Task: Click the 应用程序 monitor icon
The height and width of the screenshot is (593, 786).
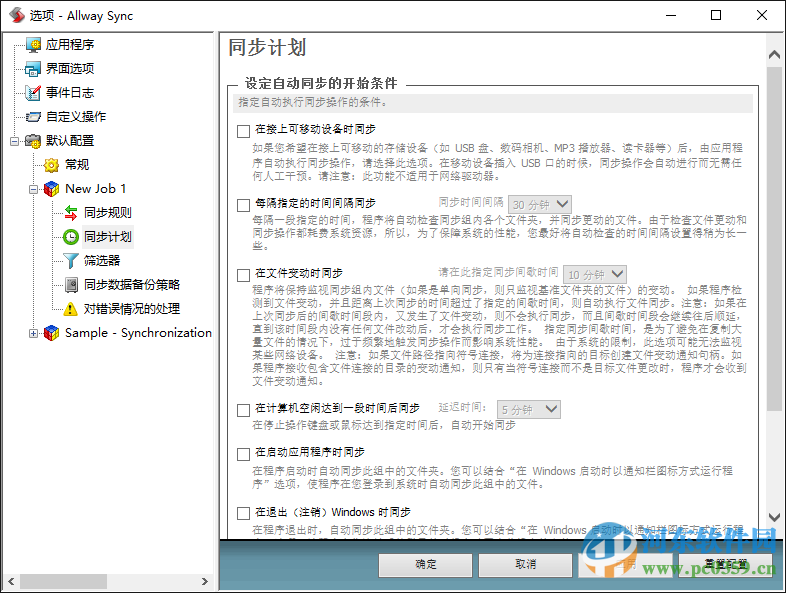Action: 34,45
